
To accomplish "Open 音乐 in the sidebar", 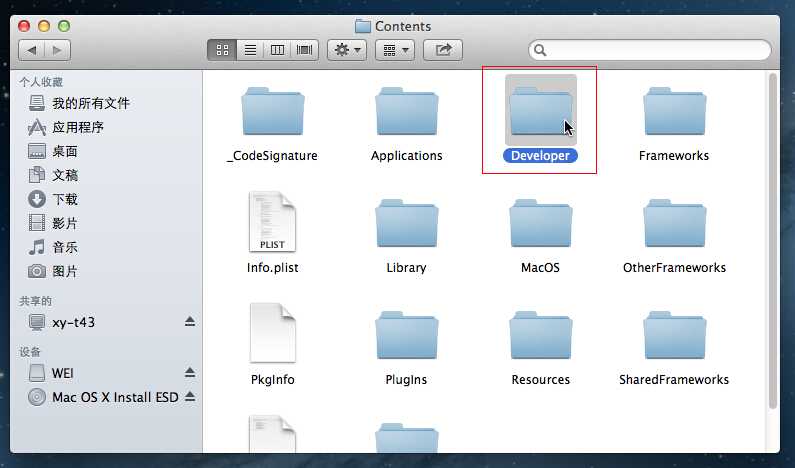I will (53, 247).
